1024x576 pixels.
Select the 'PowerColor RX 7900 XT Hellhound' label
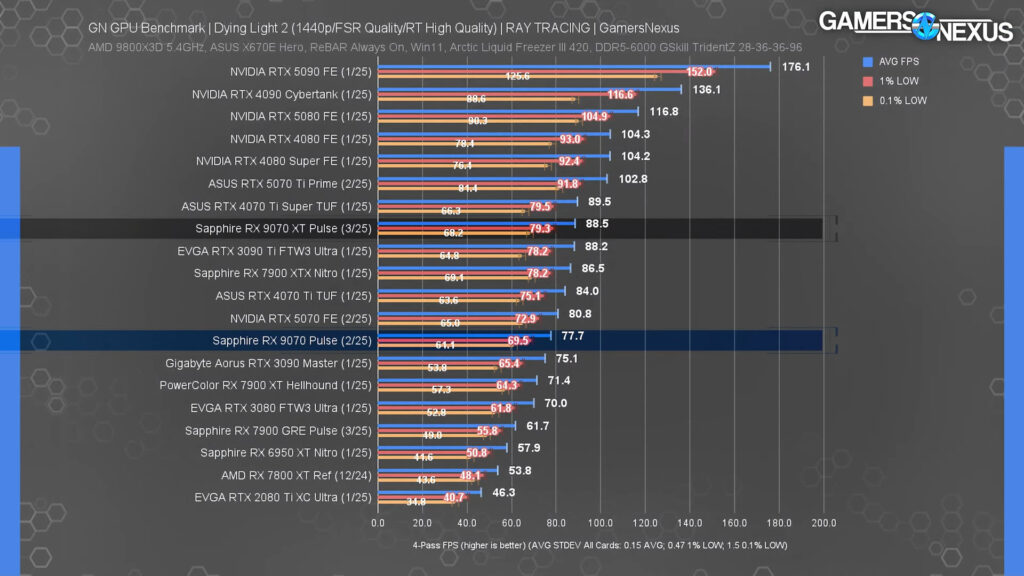249,385
